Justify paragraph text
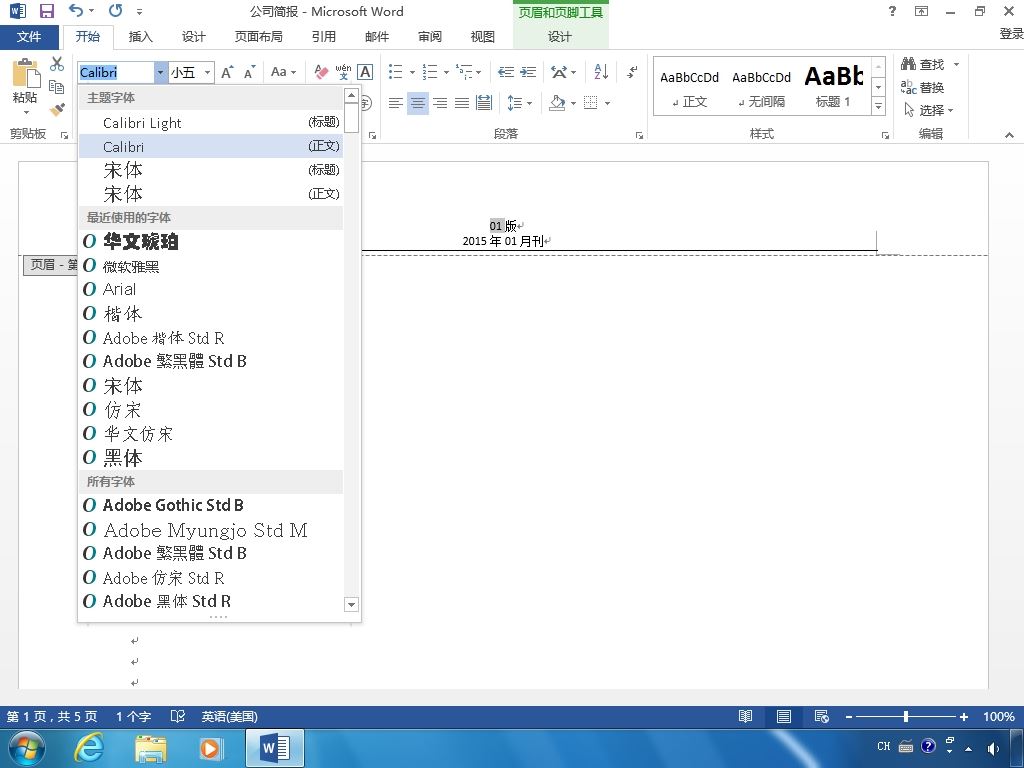This screenshot has width=1024, height=768. coord(462,103)
